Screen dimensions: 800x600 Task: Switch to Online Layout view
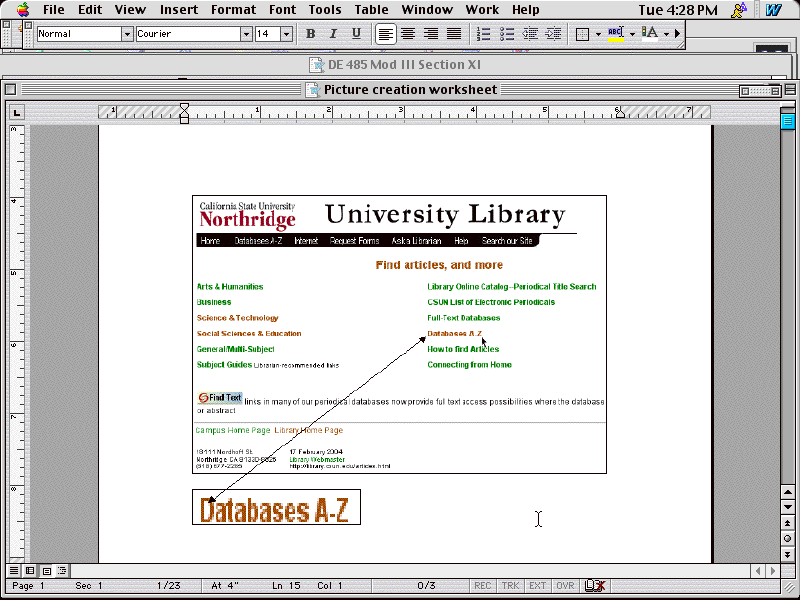click(x=30, y=570)
